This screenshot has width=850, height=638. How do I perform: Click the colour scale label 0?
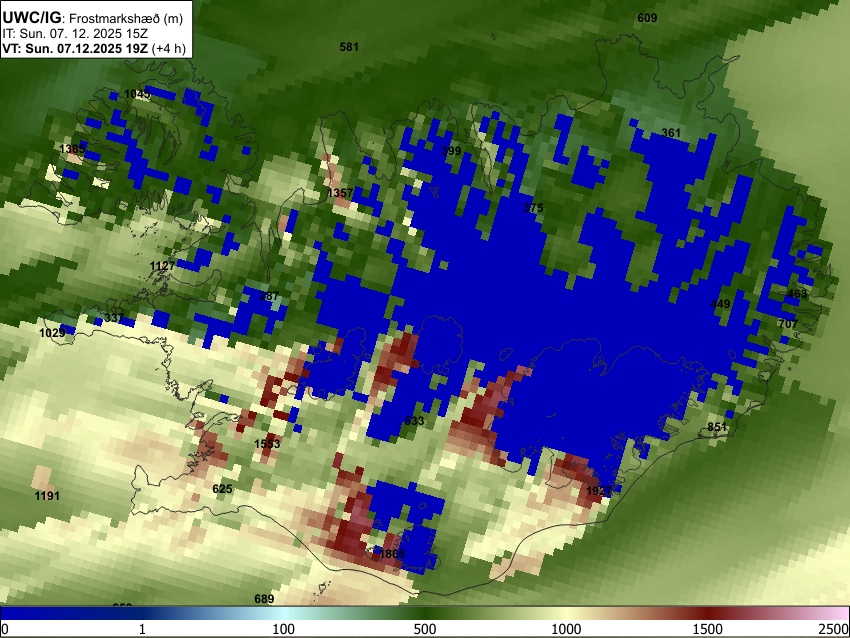[x=5, y=629]
